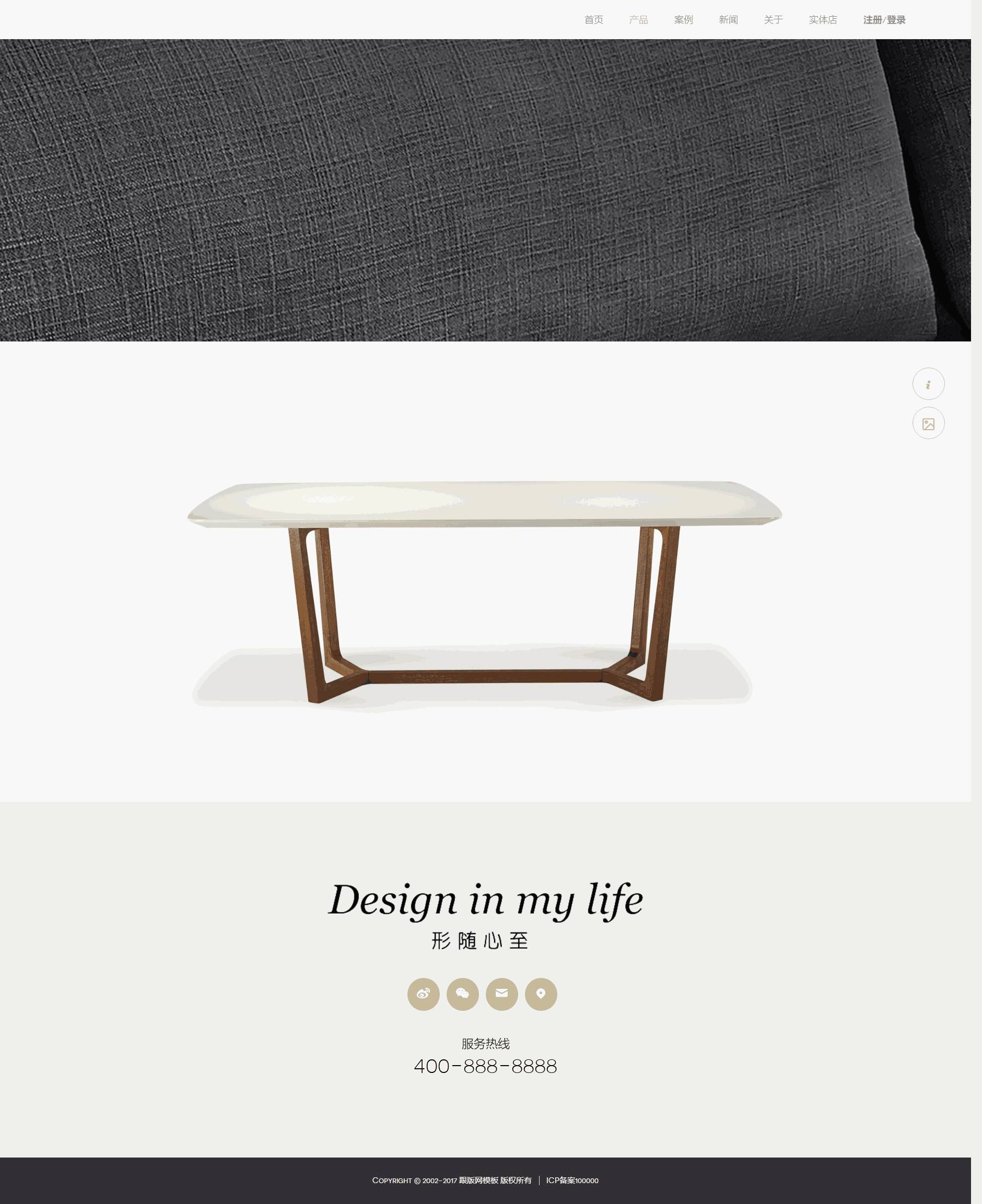
Task: Click the 400-888-8888 hotline number
Action: click(x=485, y=1066)
